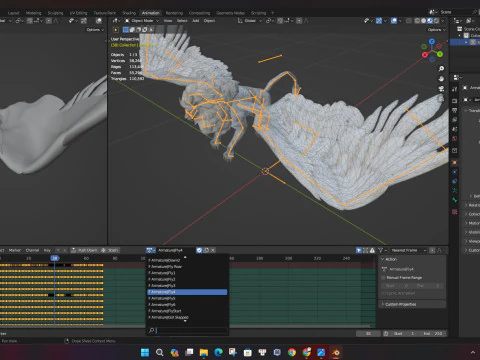This screenshot has height=360, width=480.
Task: Switch to the Geometry Nodes workspace tab
Action: [x=230, y=13]
